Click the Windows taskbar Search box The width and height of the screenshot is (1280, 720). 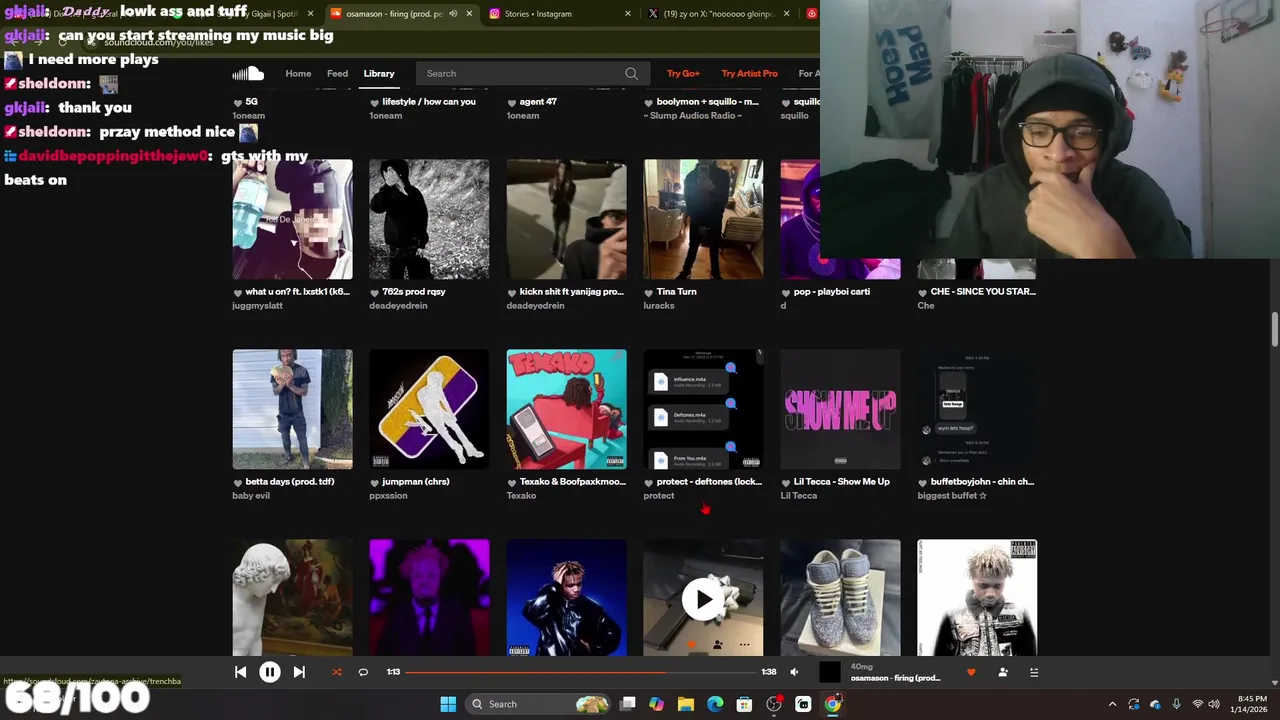pos(538,704)
